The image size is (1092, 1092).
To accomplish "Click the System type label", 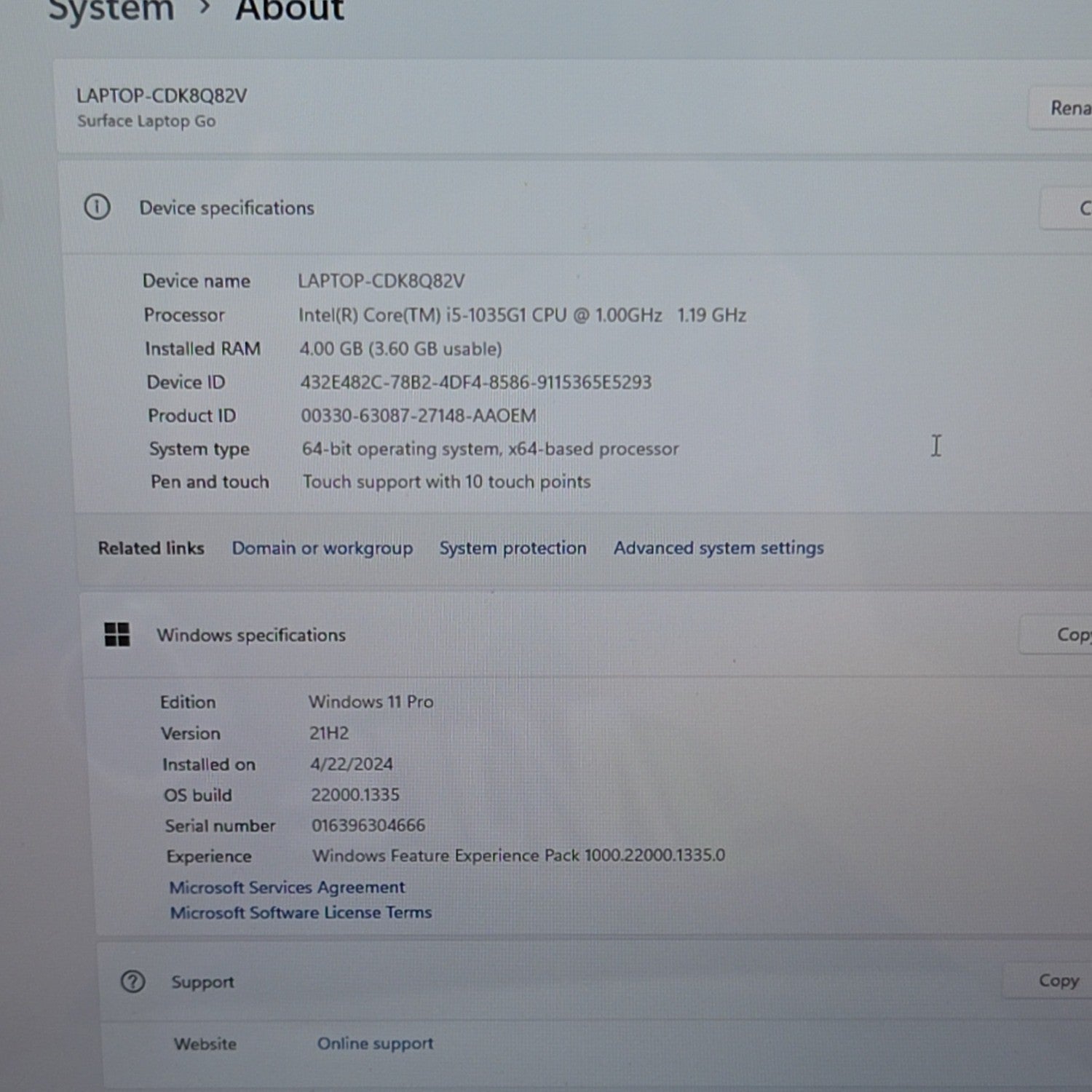I will [199, 449].
